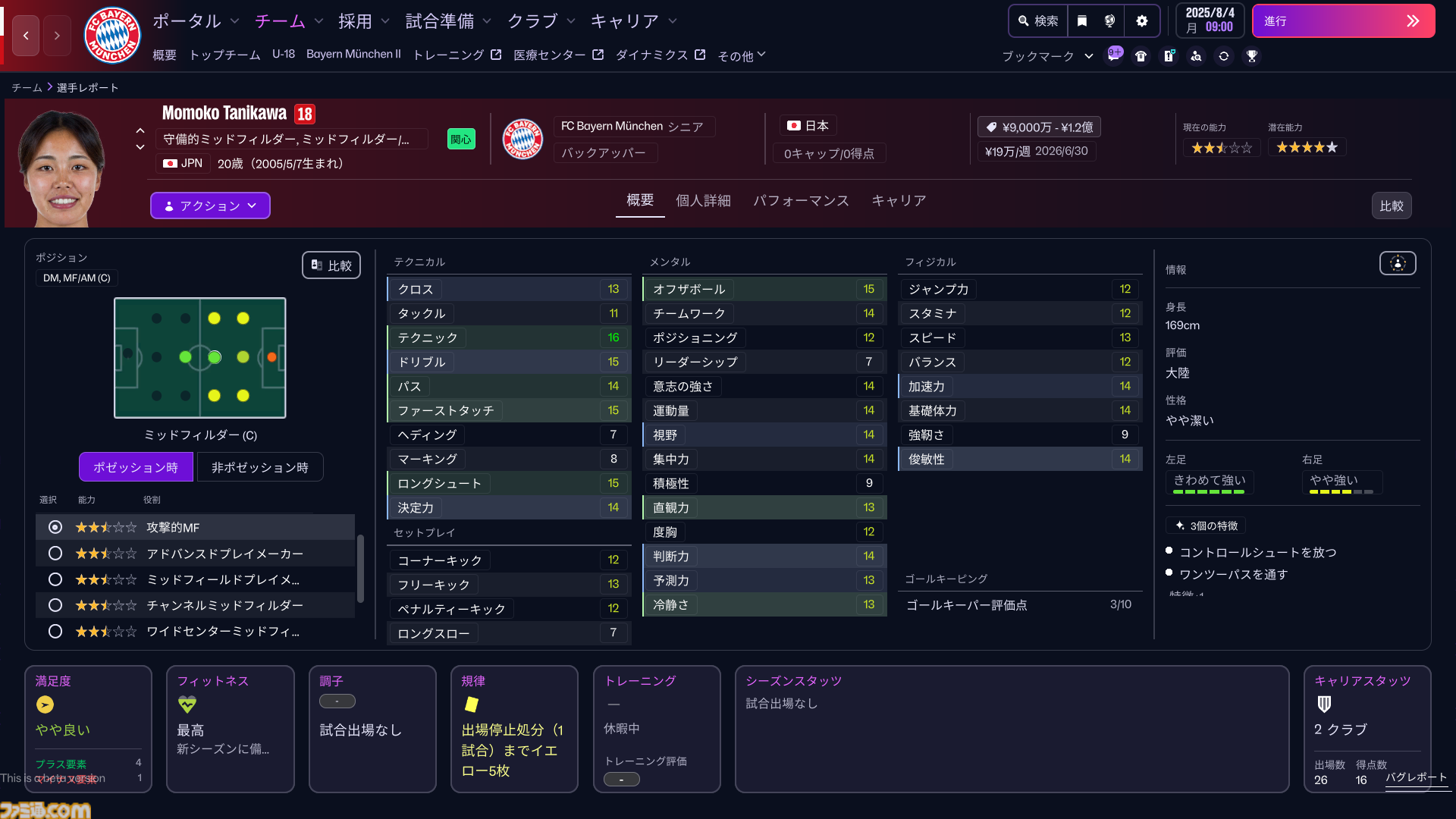Click the green heart fitness icon

pyautogui.click(x=187, y=704)
